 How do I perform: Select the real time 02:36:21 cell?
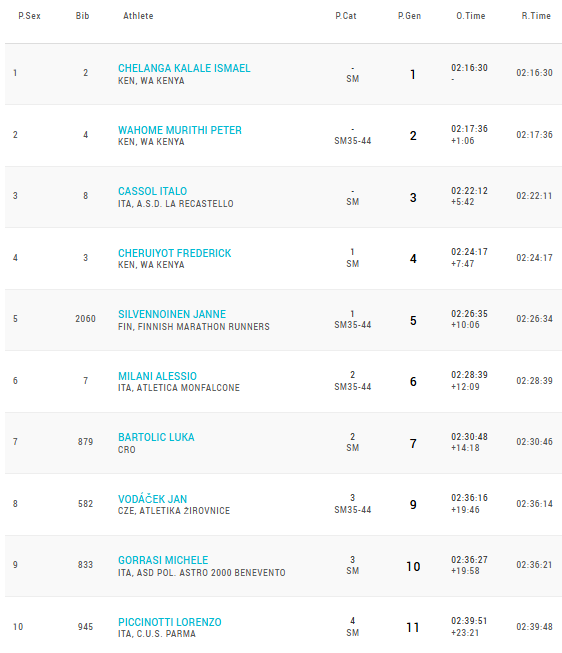point(535,565)
